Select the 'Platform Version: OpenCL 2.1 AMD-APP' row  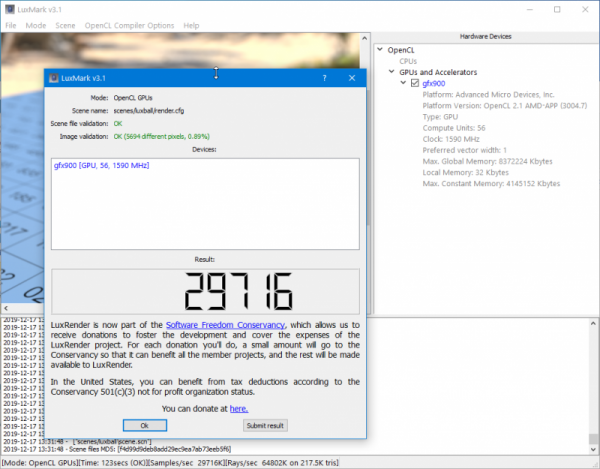(505, 106)
